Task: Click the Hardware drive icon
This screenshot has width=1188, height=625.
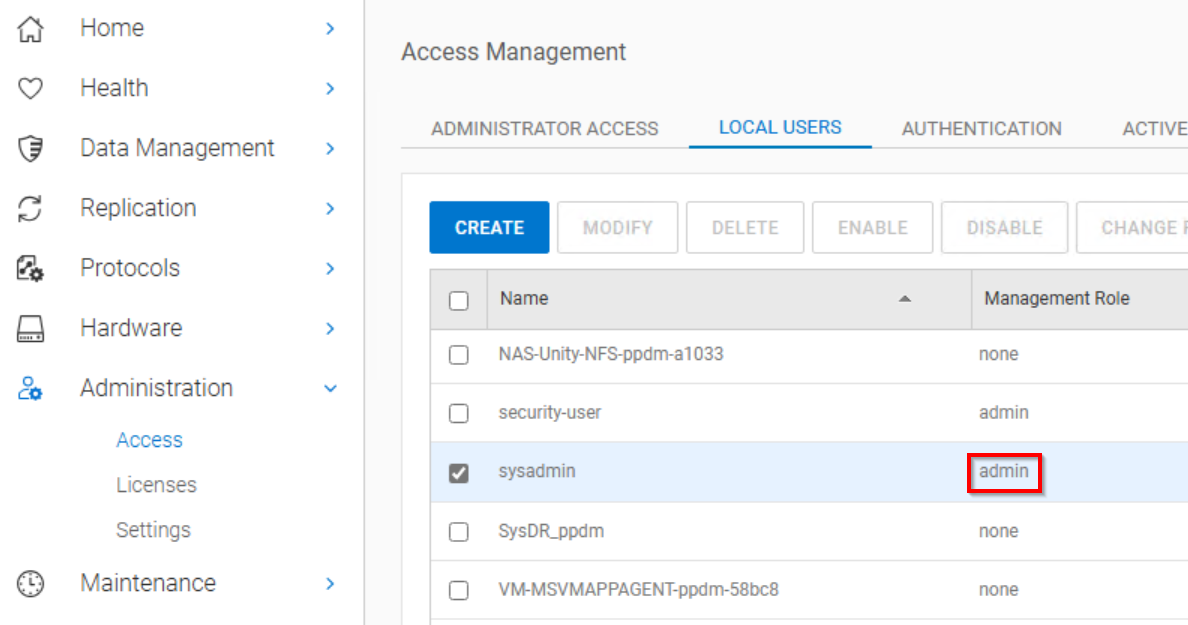Action: click(x=31, y=328)
